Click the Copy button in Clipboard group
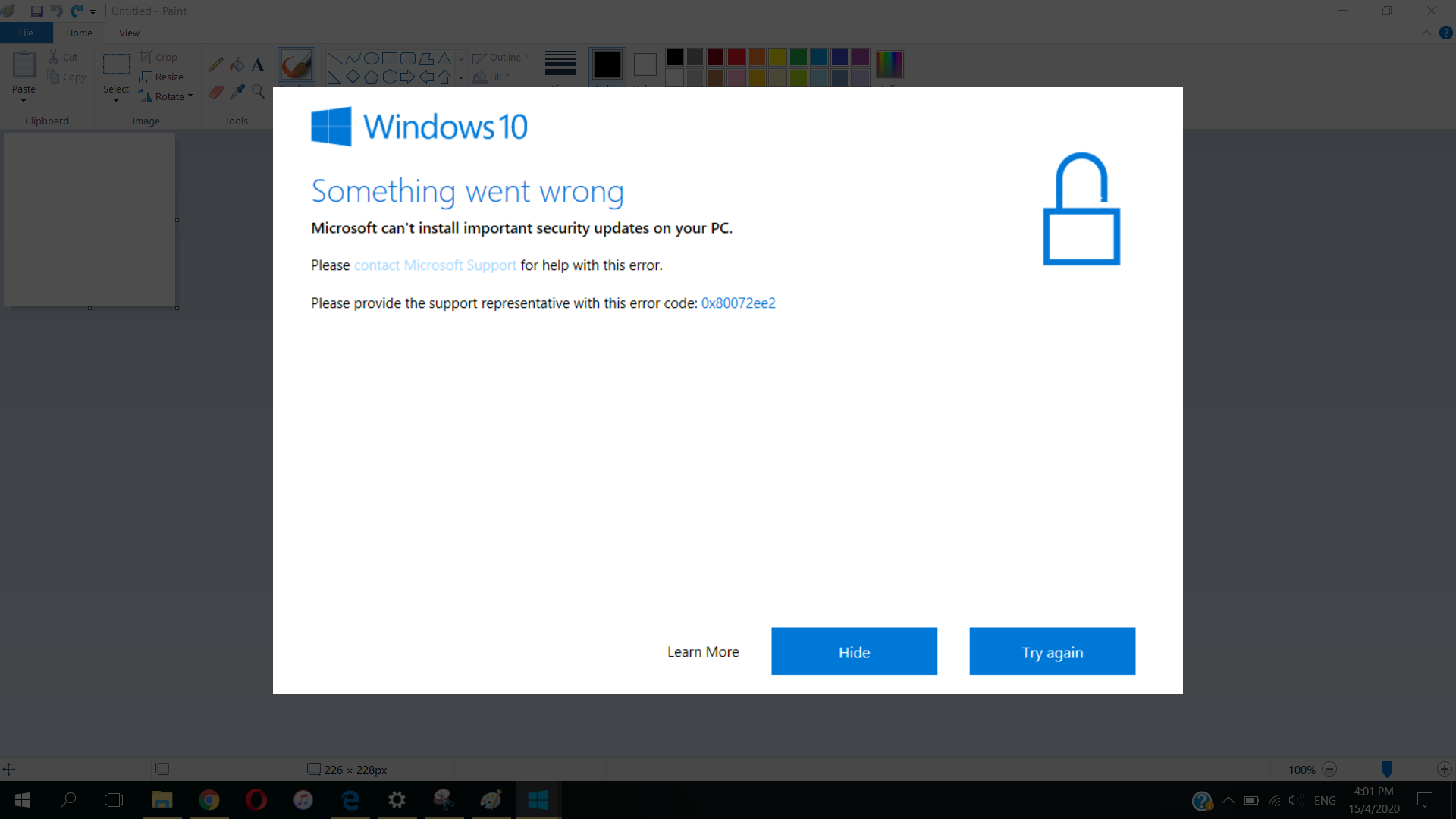The image size is (1456, 819). (66, 77)
